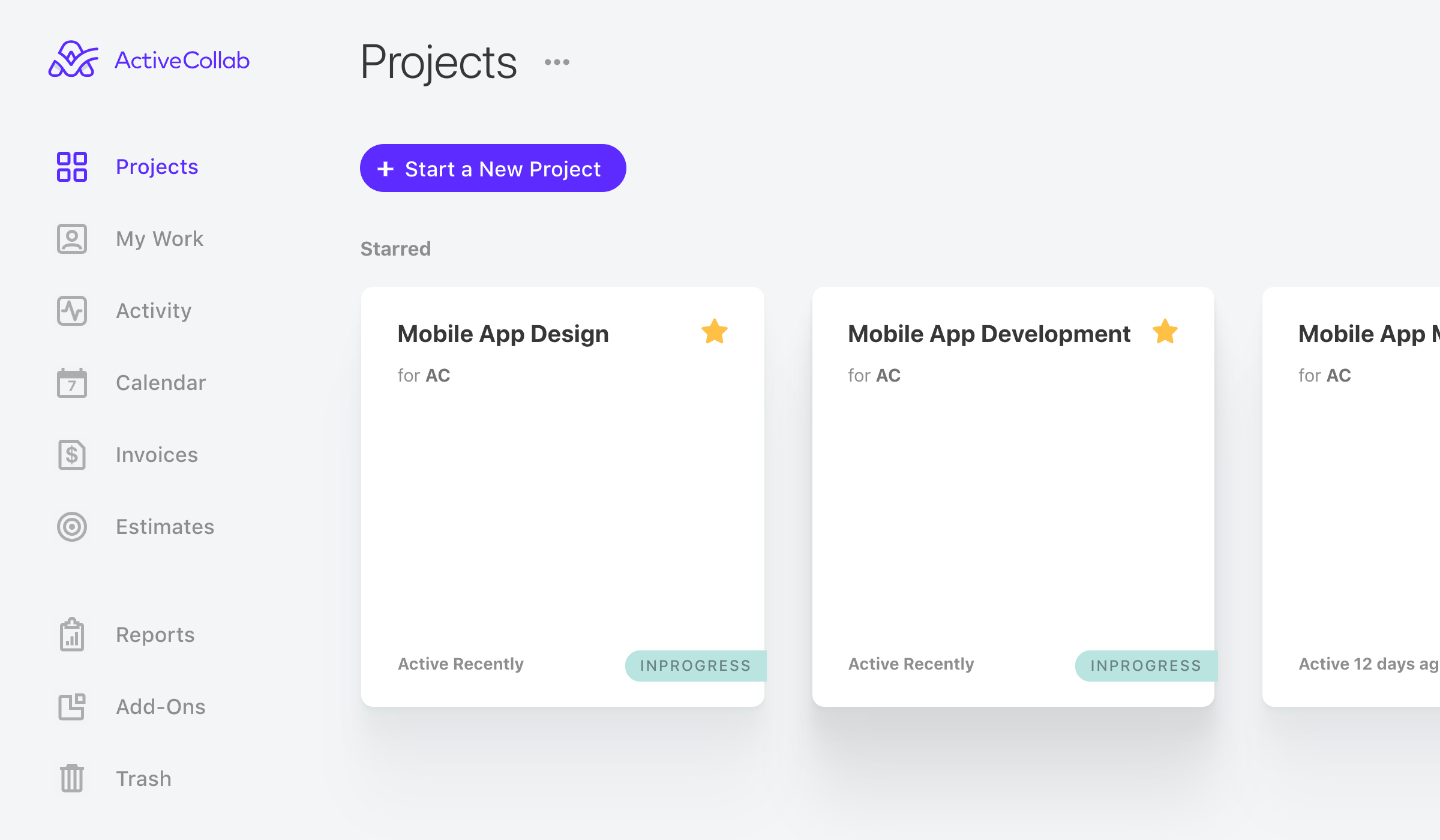Navigate to Invoices section
The width and height of the screenshot is (1440, 840).
click(156, 454)
